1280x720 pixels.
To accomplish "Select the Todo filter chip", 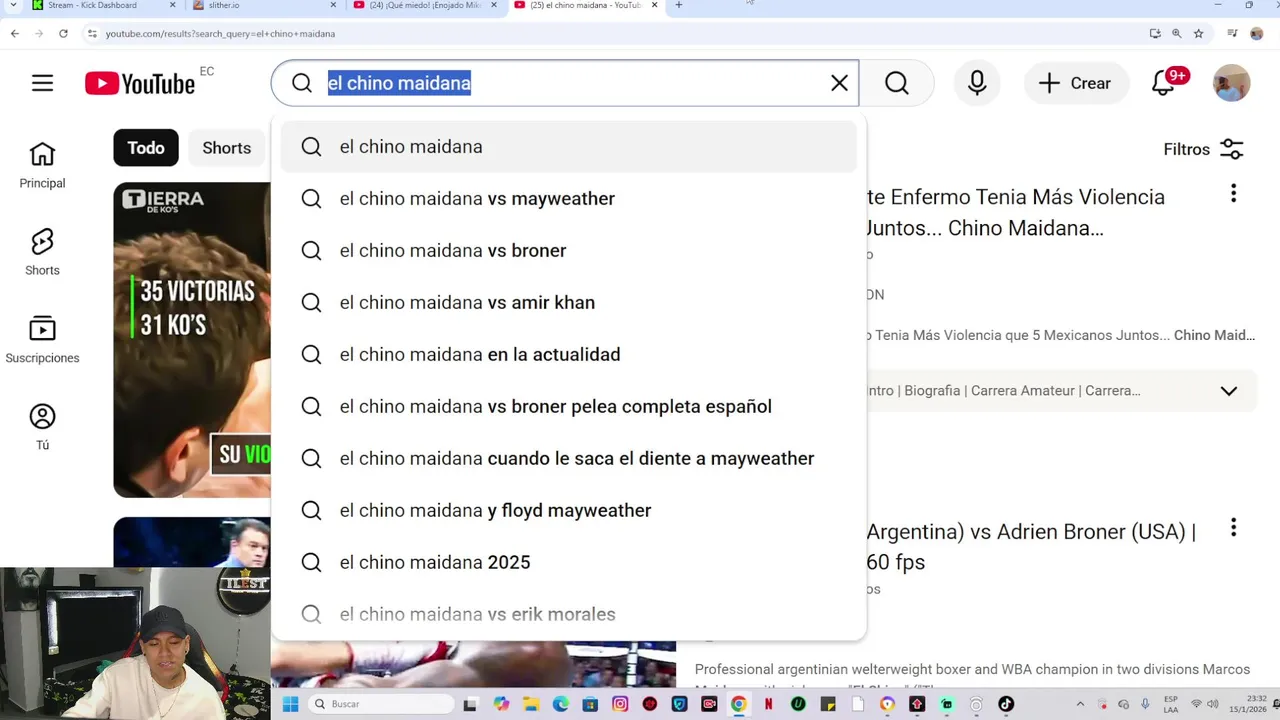I will tap(146, 148).
